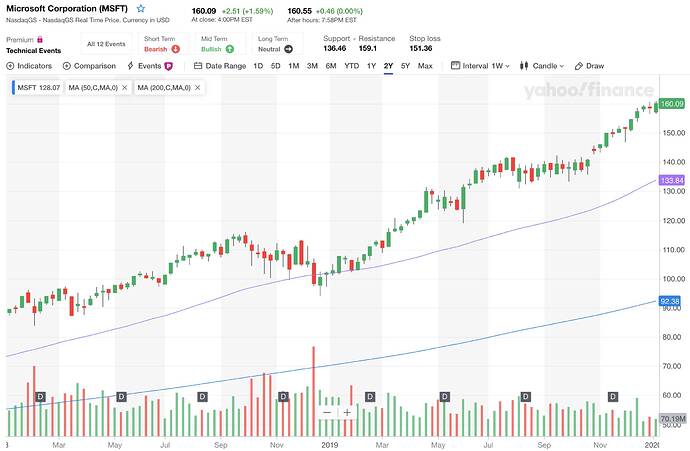Open the Indicators menu
This screenshot has width=690, height=451.
point(32,66)
